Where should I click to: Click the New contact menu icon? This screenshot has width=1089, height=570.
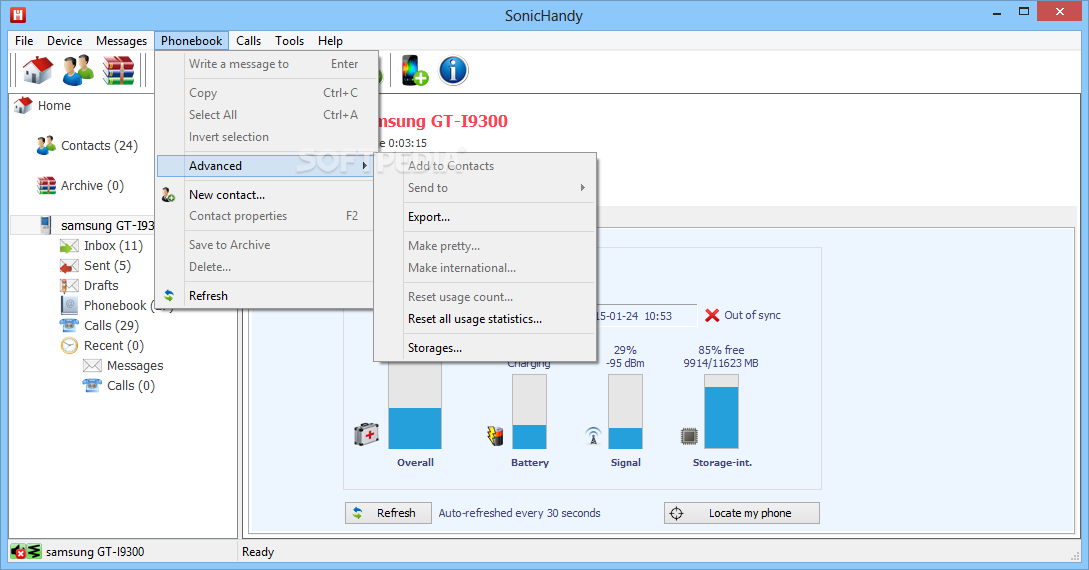168,195
